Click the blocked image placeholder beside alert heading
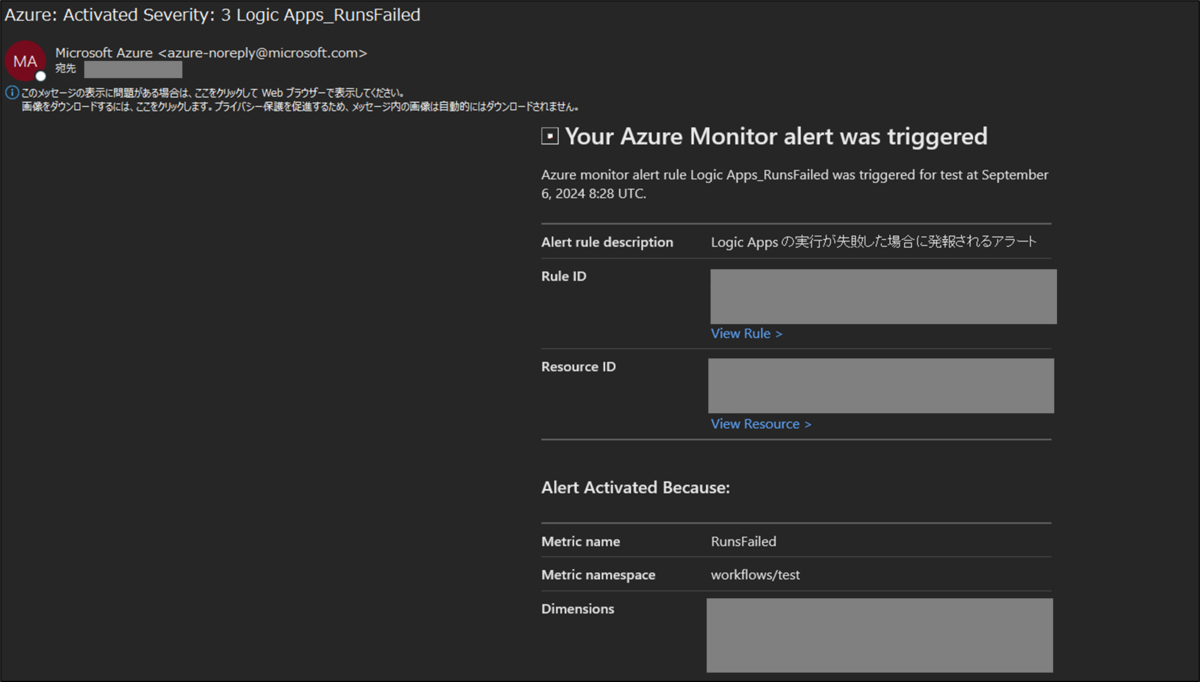This screenshot has height=682, width=1200. (549, 137)
